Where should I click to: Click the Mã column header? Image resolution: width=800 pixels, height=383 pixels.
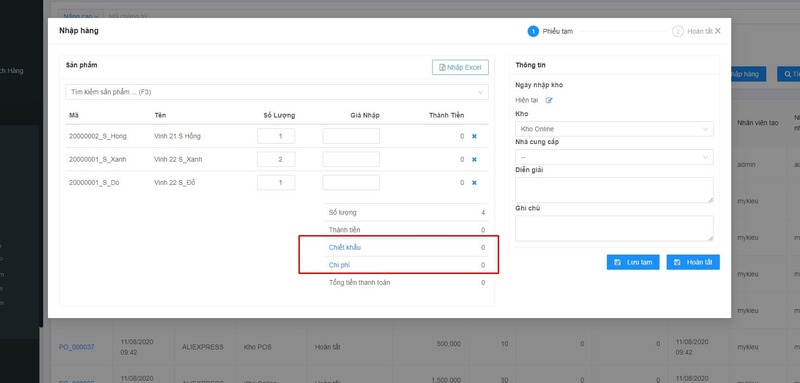click(73, 115)
